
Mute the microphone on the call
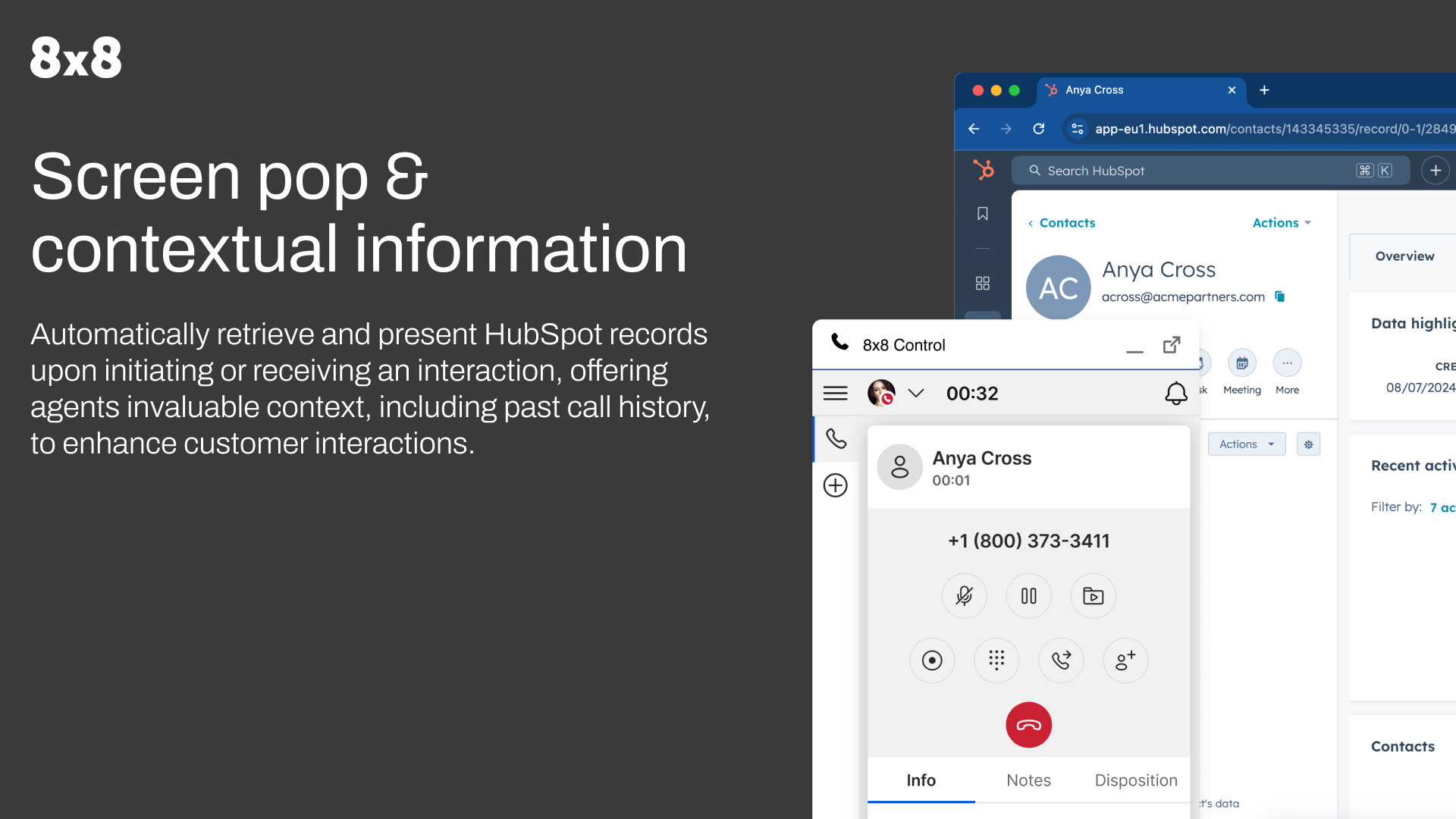(964, 596)
